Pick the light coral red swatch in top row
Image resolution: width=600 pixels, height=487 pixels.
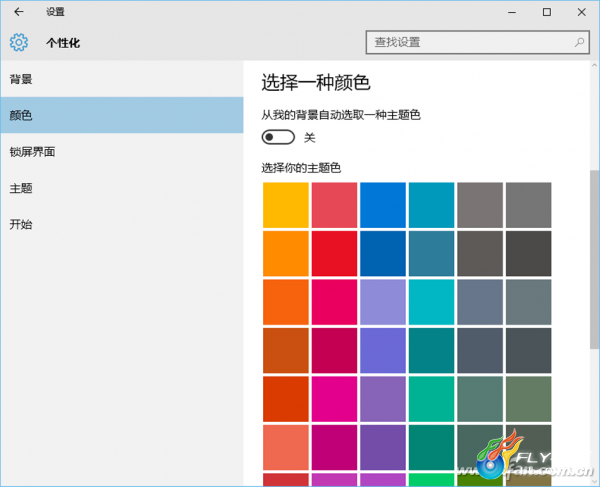click(334, 205)
